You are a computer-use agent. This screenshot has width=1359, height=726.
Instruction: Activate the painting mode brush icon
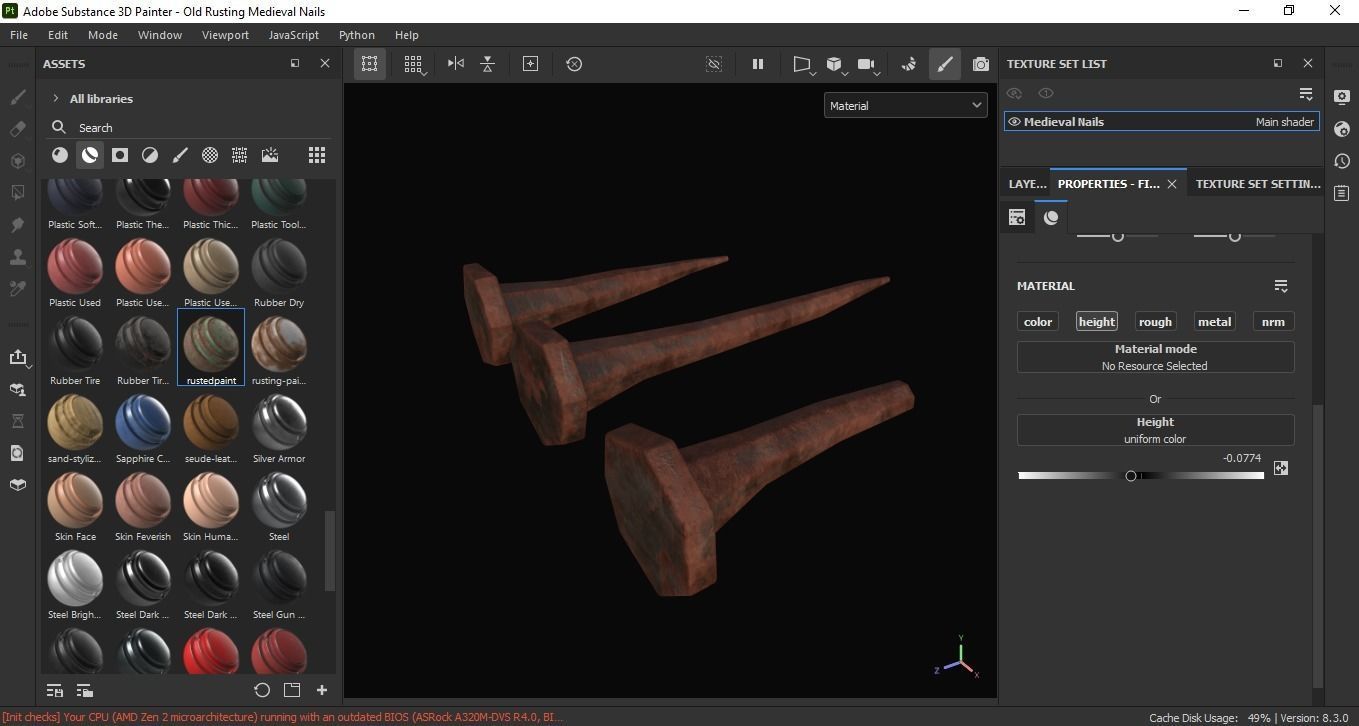point(944,64)
